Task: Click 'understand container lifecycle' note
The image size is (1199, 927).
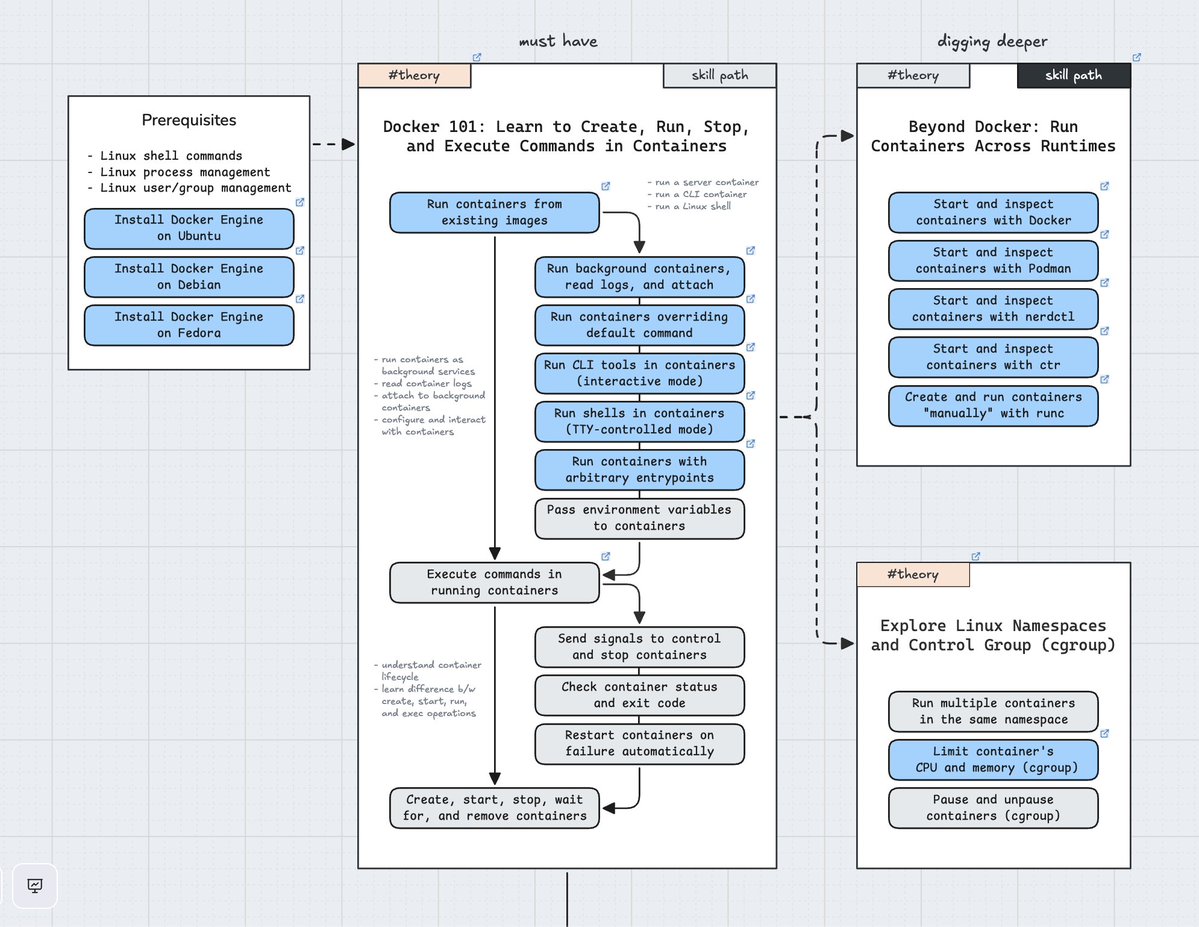Action: tap(428, 671)
